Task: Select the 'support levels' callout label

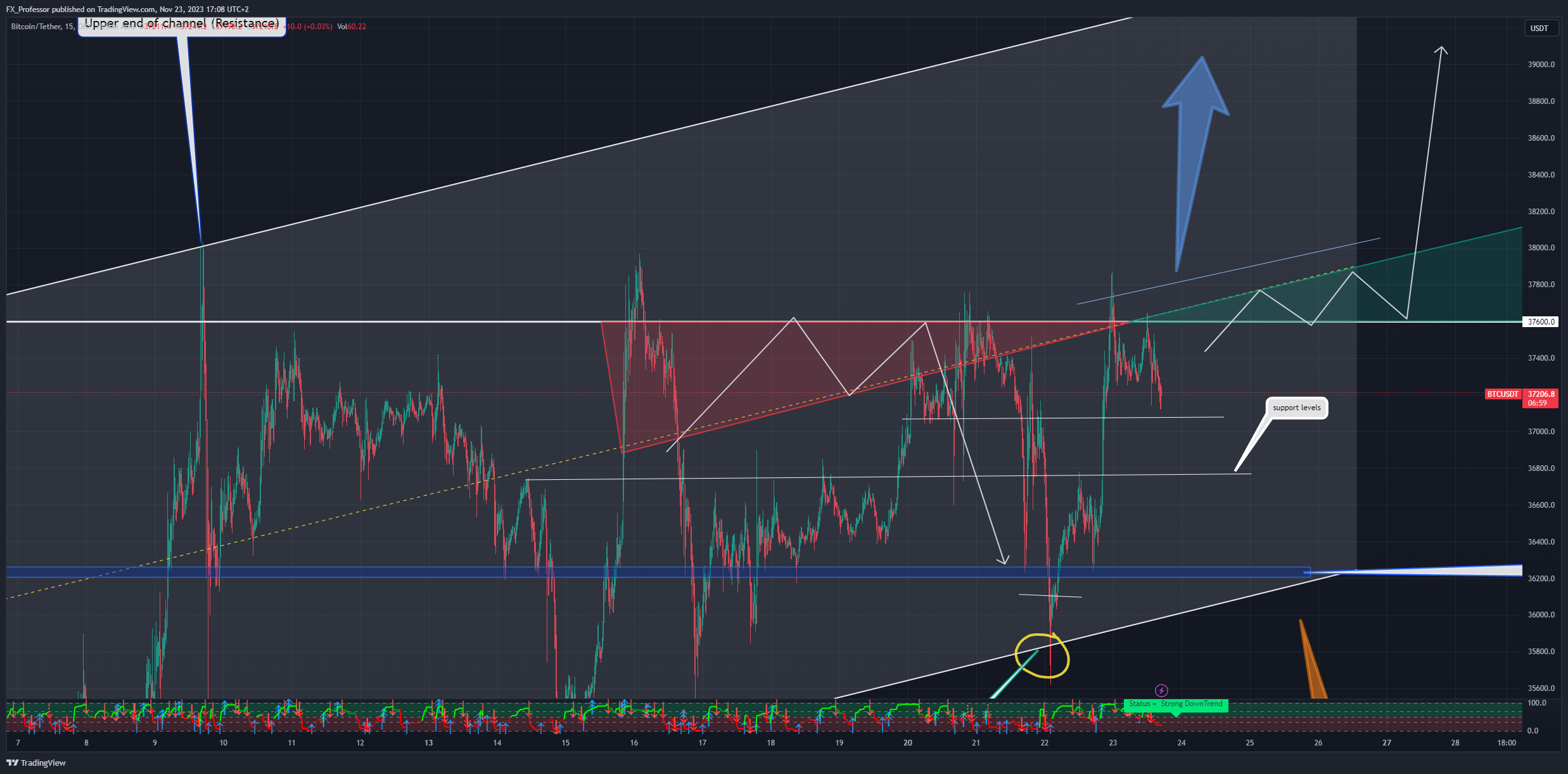Action: 1297,408
